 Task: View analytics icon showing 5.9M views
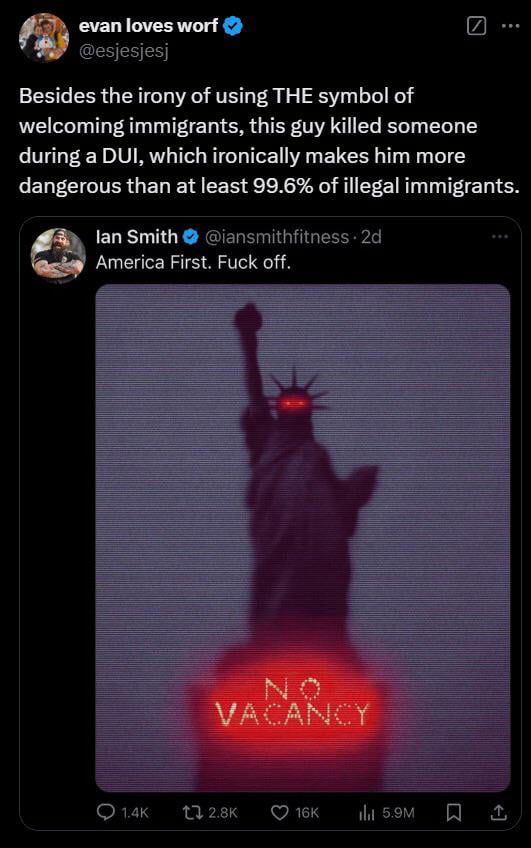tap(367, 812)
